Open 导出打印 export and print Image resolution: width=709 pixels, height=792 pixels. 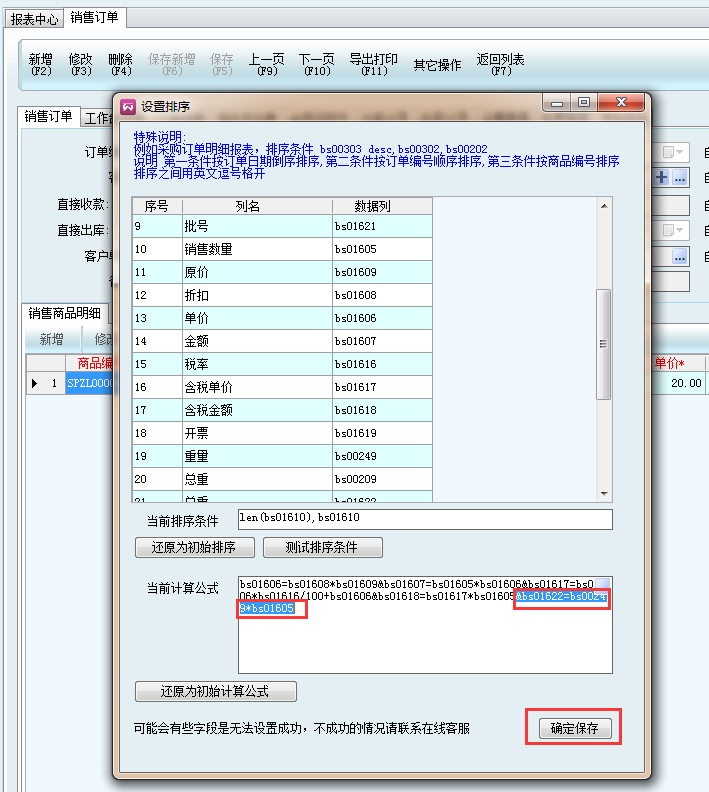point(373,65)
